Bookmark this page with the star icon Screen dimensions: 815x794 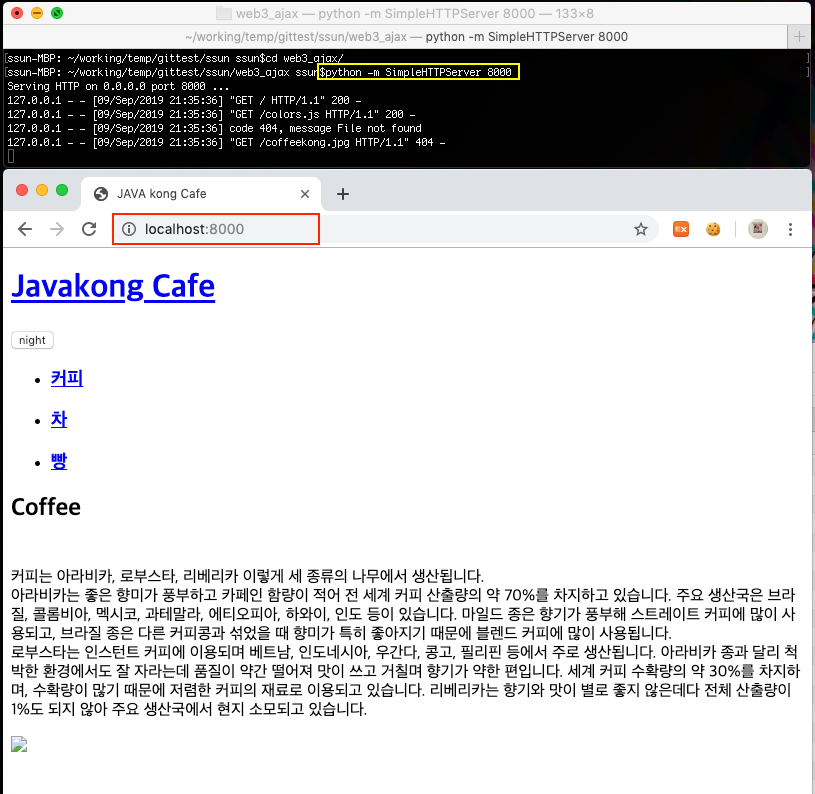pos(641,229)
